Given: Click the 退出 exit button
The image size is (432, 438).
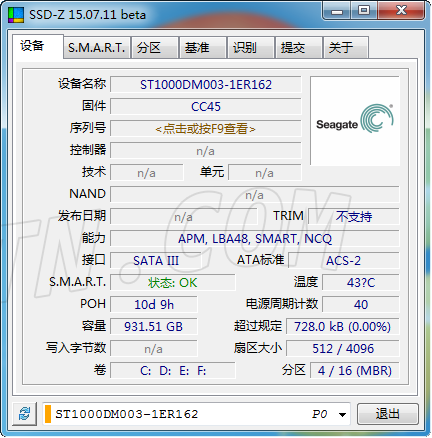Looking at the screenshot, I should [388, 414].
